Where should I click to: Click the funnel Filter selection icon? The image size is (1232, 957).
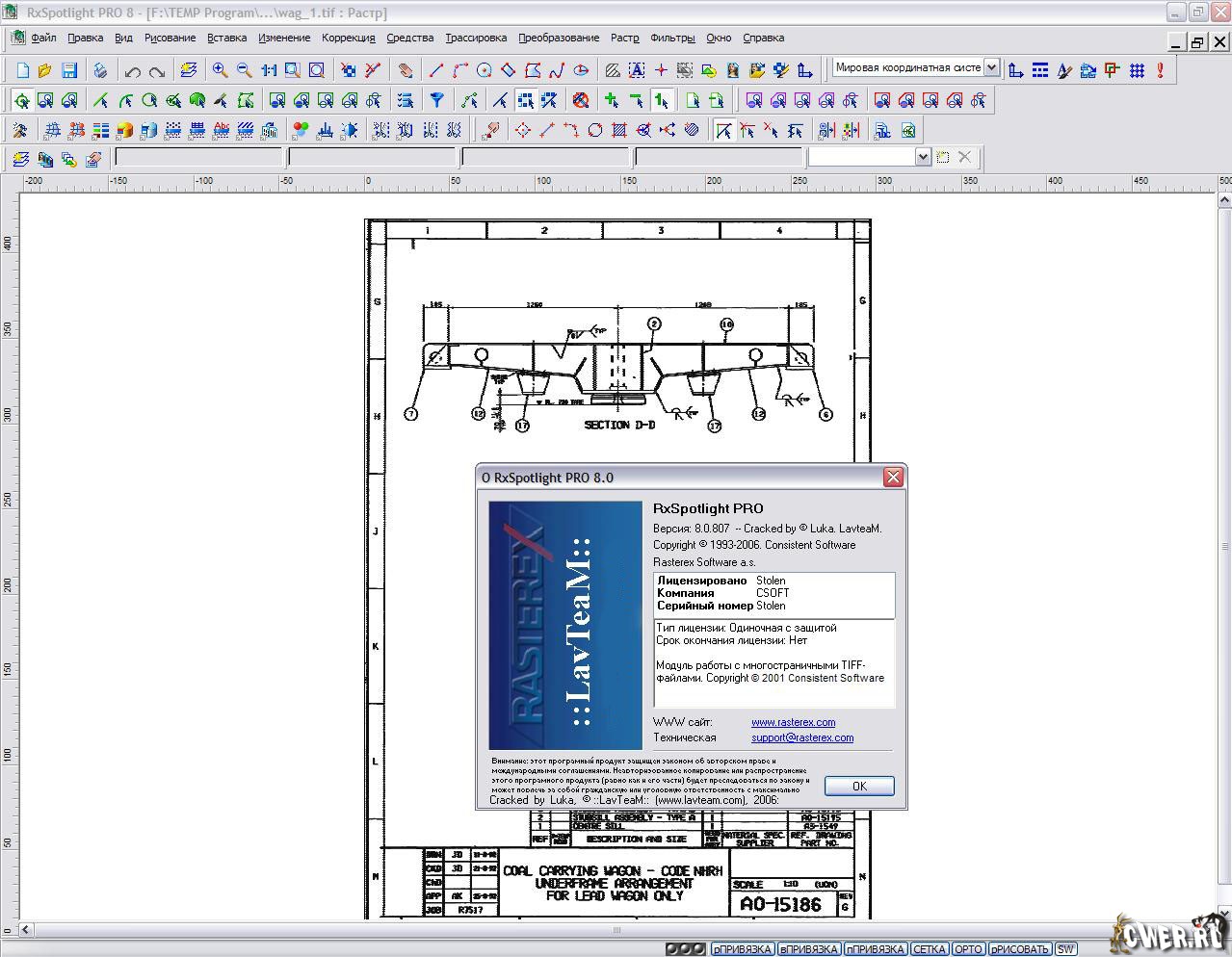click(x=436, y=100)
